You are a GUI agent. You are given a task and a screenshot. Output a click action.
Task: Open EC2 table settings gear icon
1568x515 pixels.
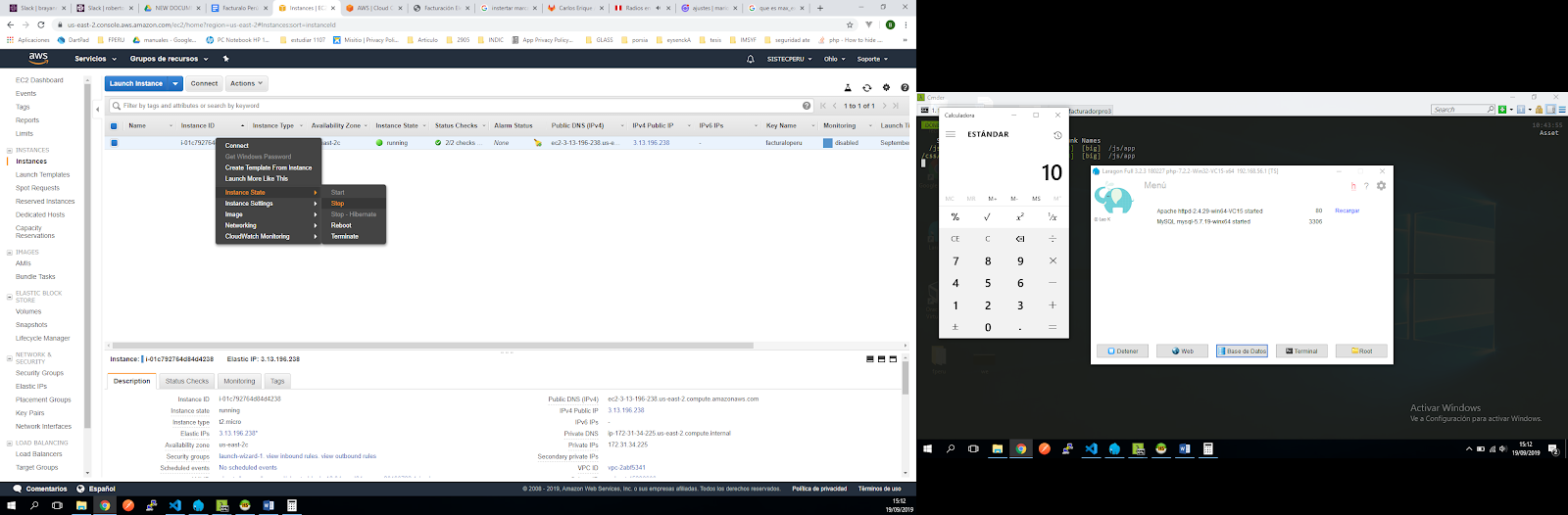pos(886,87)
